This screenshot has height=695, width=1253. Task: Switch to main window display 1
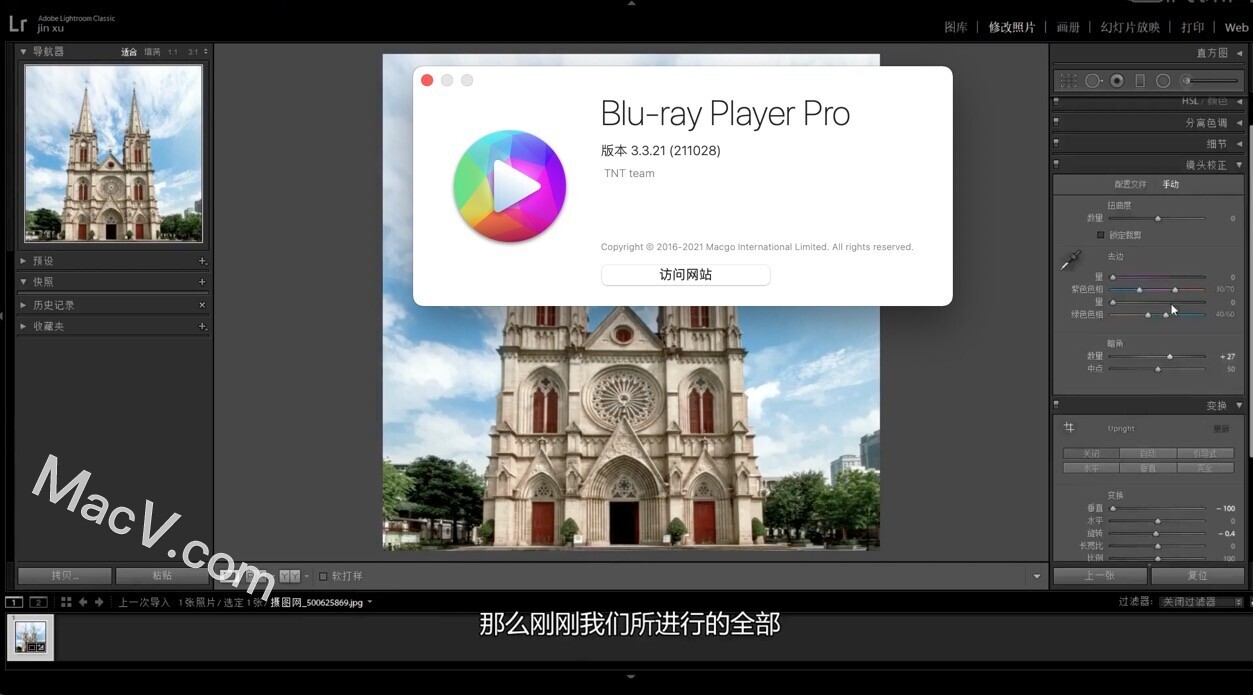point(14,602)
